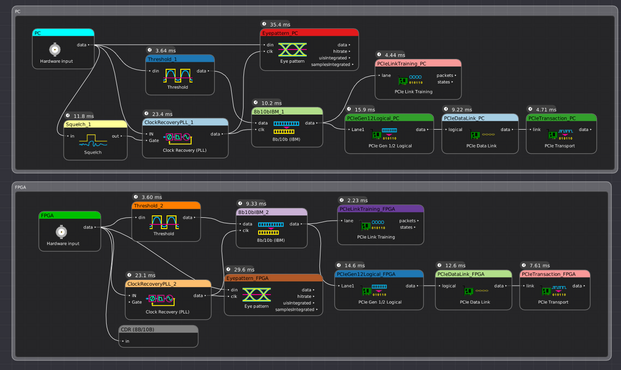Select the gray CDR (8B/10B) node title

pyautogui.click(x=158, y=330)
